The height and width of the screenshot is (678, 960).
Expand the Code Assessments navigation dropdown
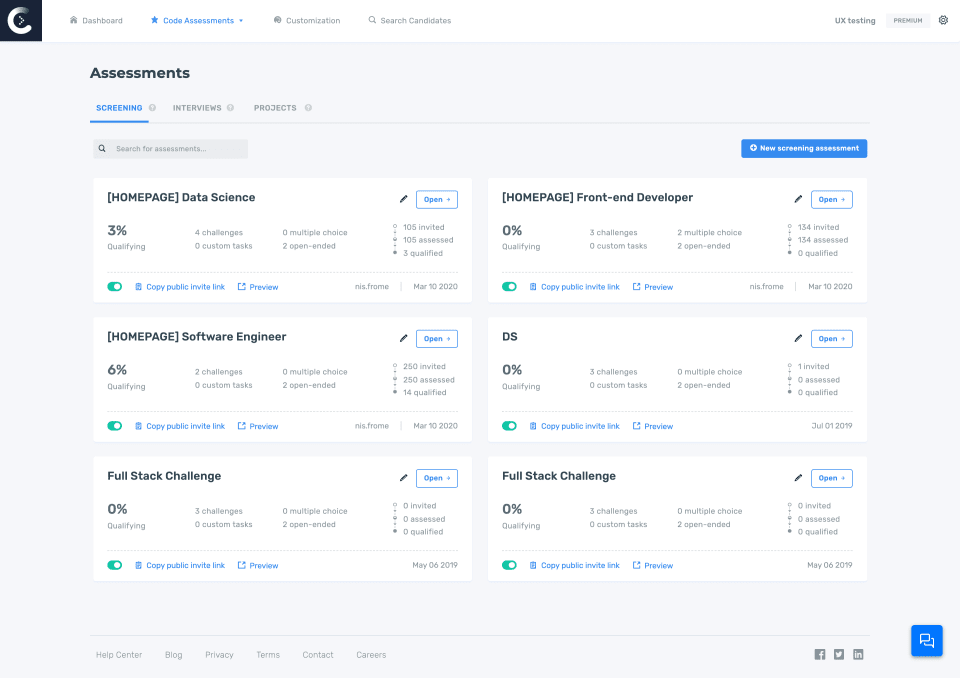(240, 19)
